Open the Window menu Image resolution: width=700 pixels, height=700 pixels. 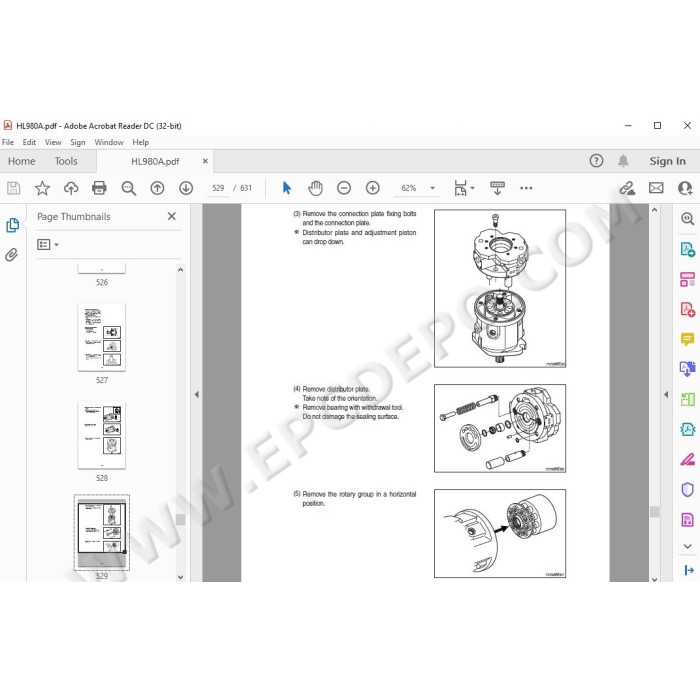click(108, 142)
